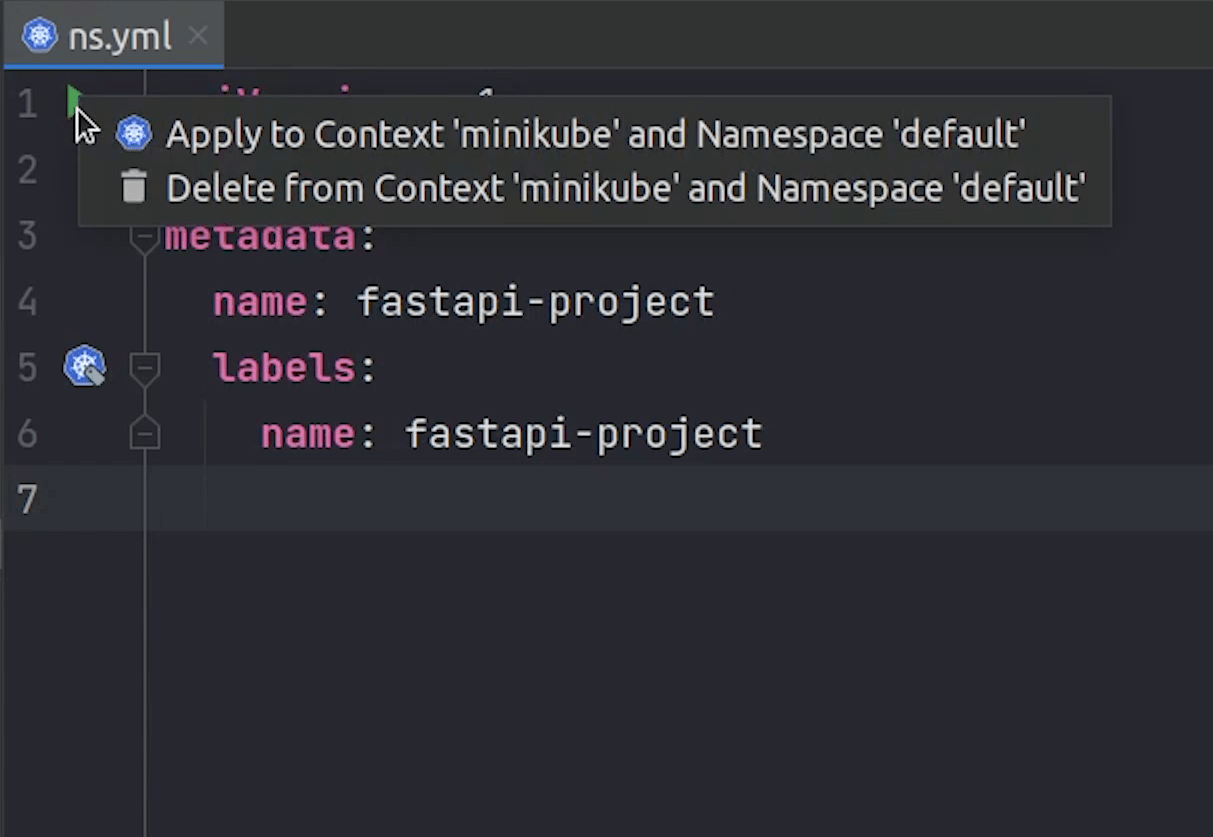Choose the Delete from Context 'minikube' menu entry

click(625, 188)
